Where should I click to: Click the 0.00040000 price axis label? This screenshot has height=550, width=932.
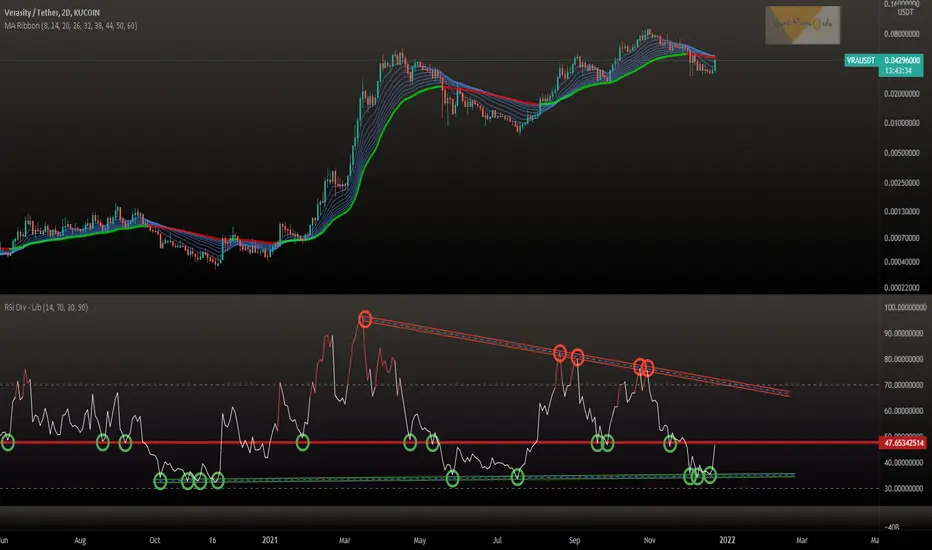902,262
